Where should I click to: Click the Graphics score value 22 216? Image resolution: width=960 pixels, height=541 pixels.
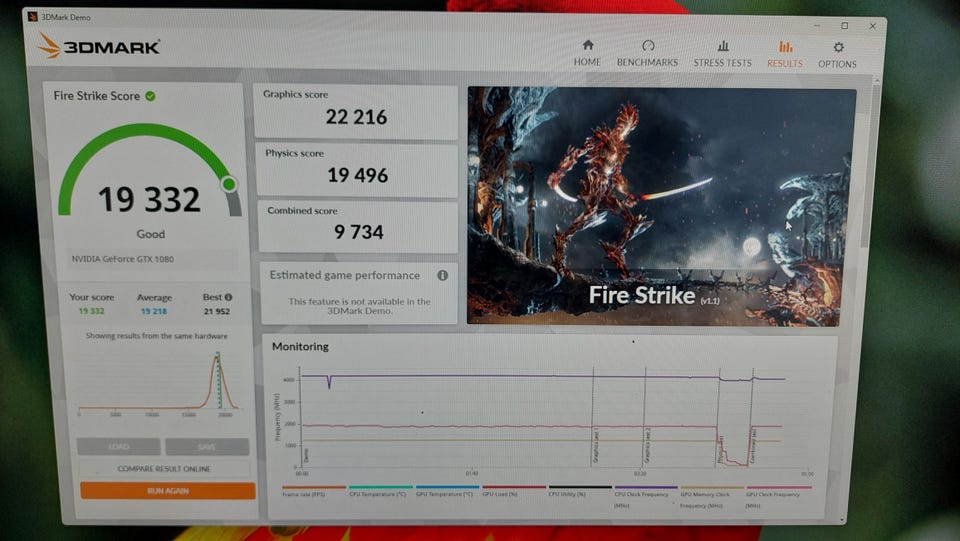click(x=356, y=117)
